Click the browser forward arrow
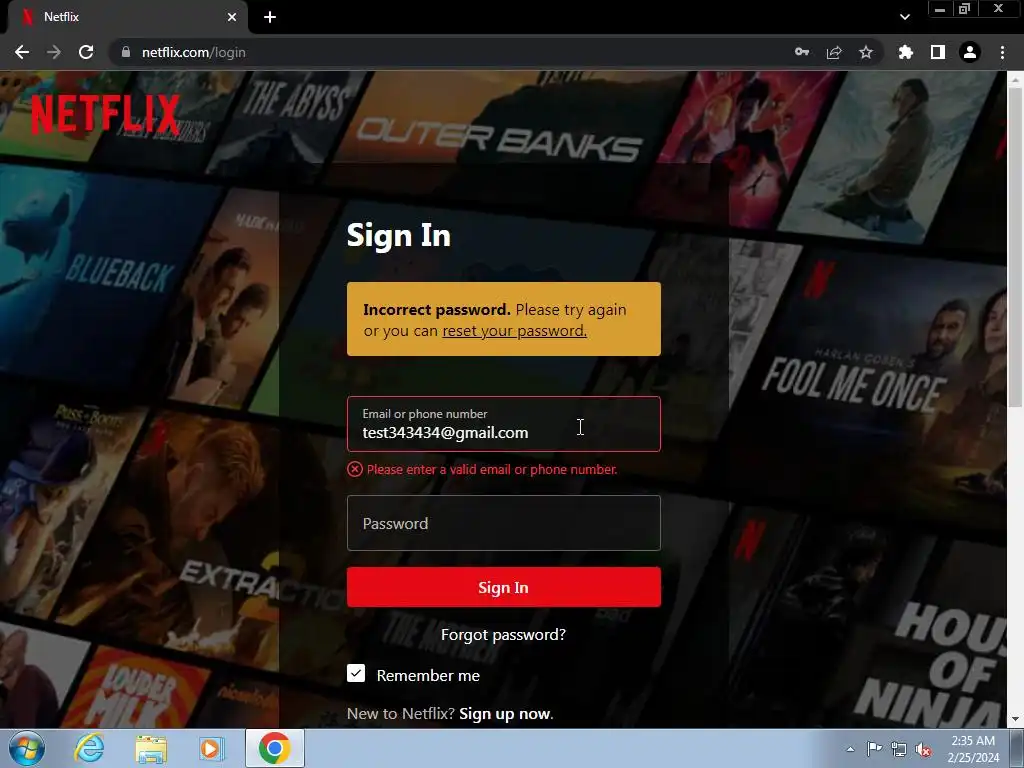 click(54, 52)
